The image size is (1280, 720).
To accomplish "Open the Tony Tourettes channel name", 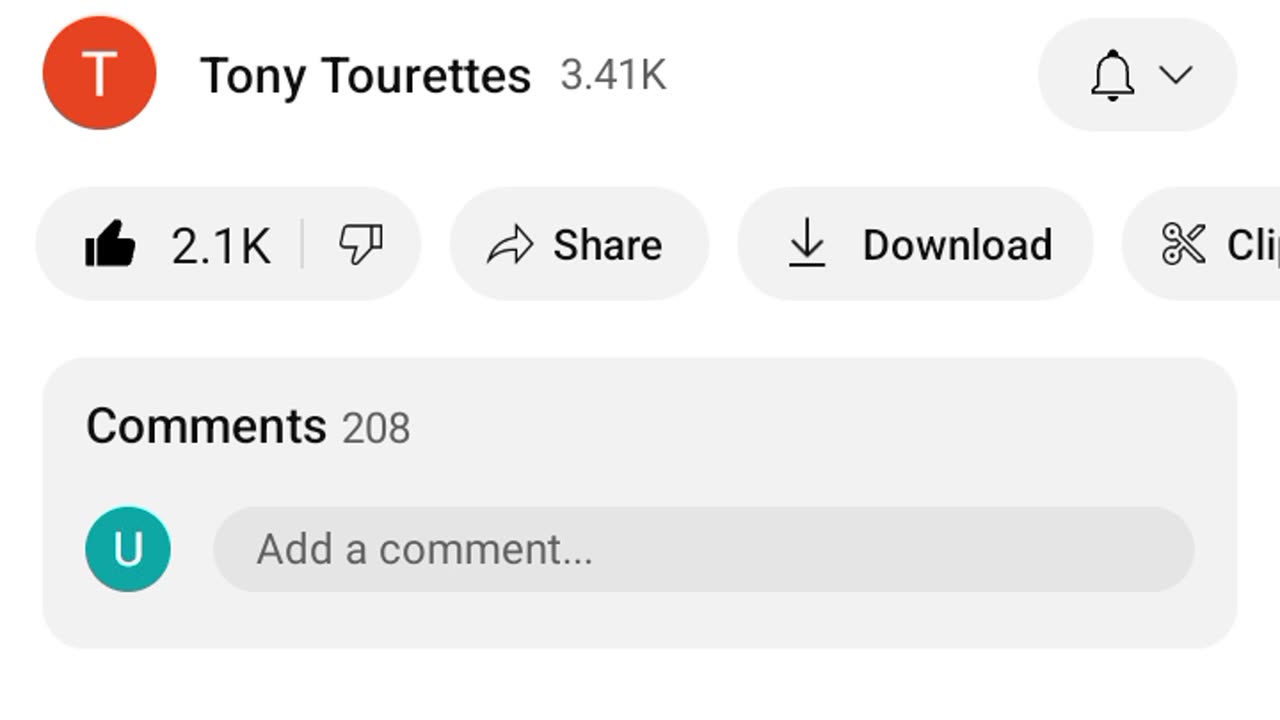I will pyautogui.click(x=366, y=76).
